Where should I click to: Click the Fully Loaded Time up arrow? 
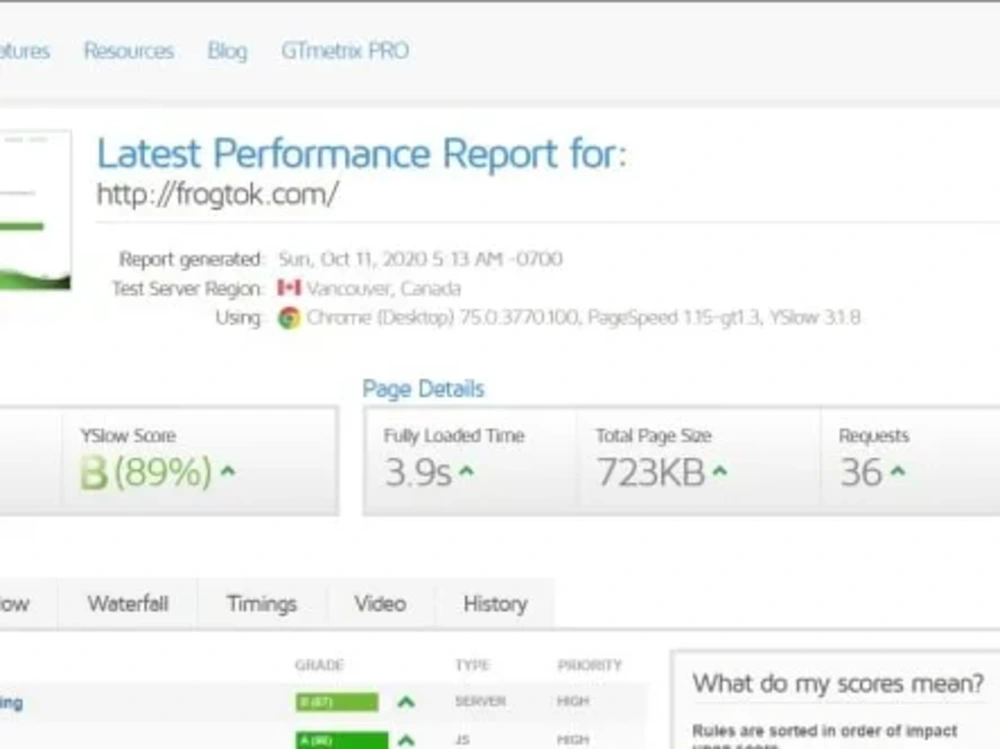(467, 471)
